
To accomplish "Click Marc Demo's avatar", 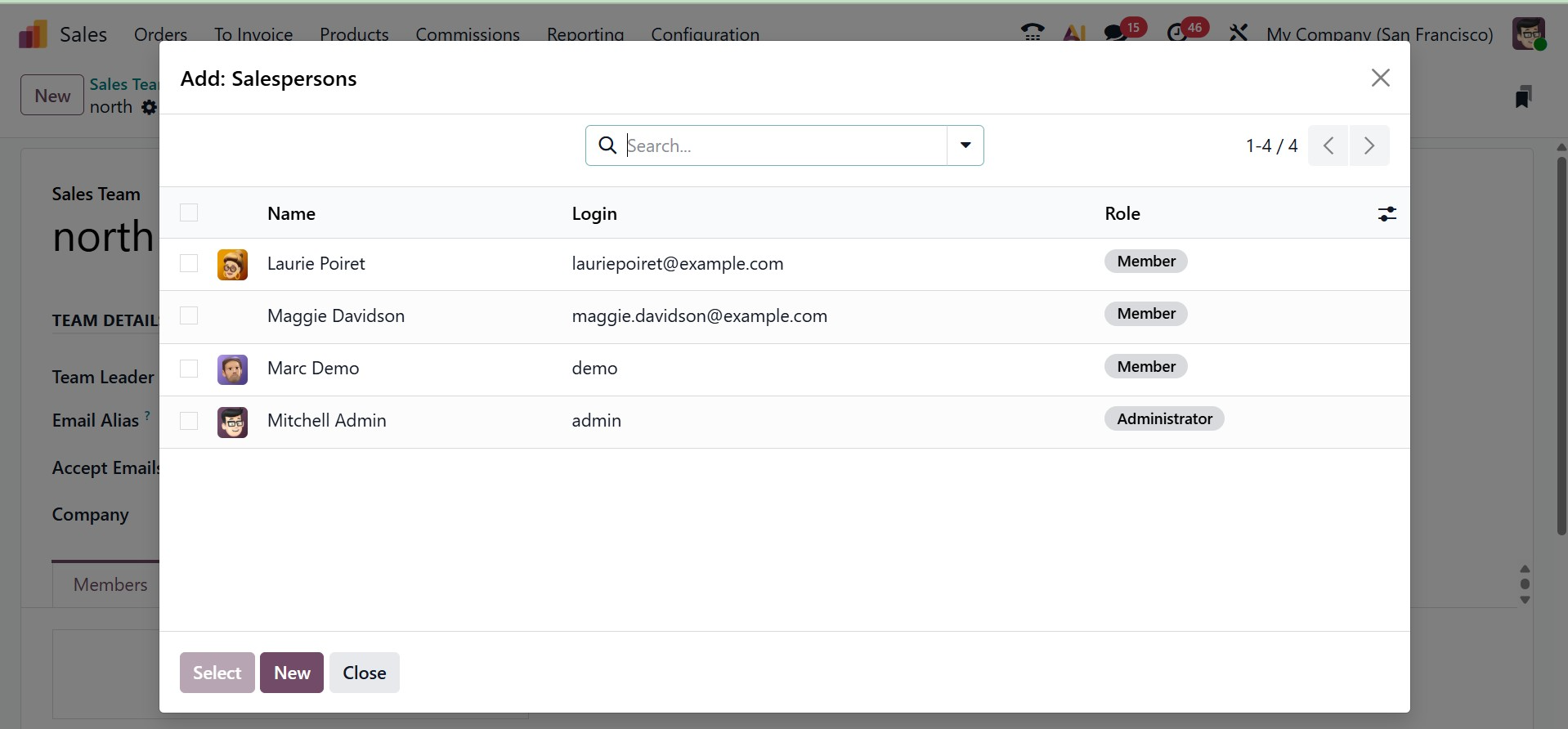I will click(232, 369).
